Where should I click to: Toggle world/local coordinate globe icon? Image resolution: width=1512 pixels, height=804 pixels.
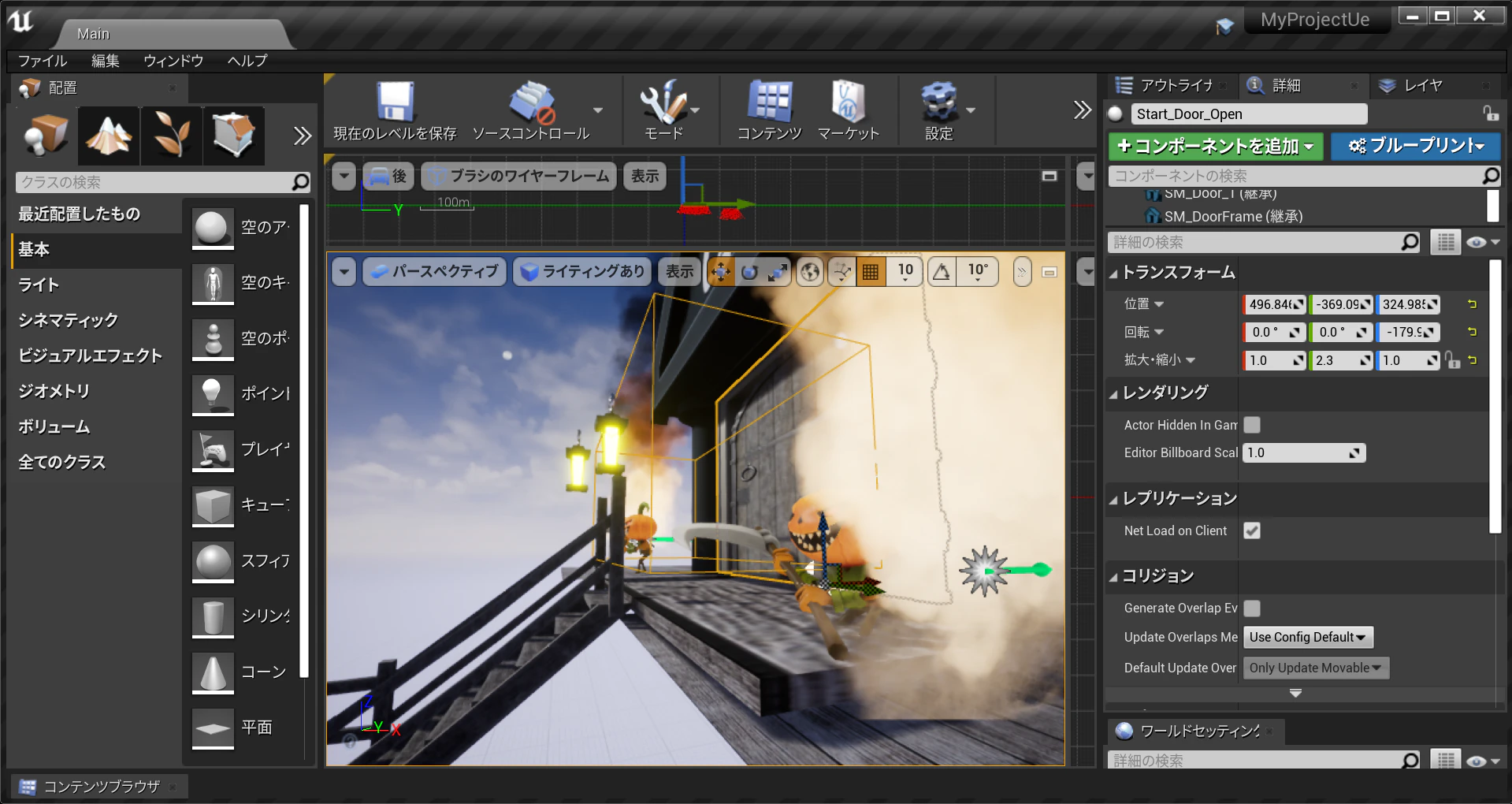(810, 272)
